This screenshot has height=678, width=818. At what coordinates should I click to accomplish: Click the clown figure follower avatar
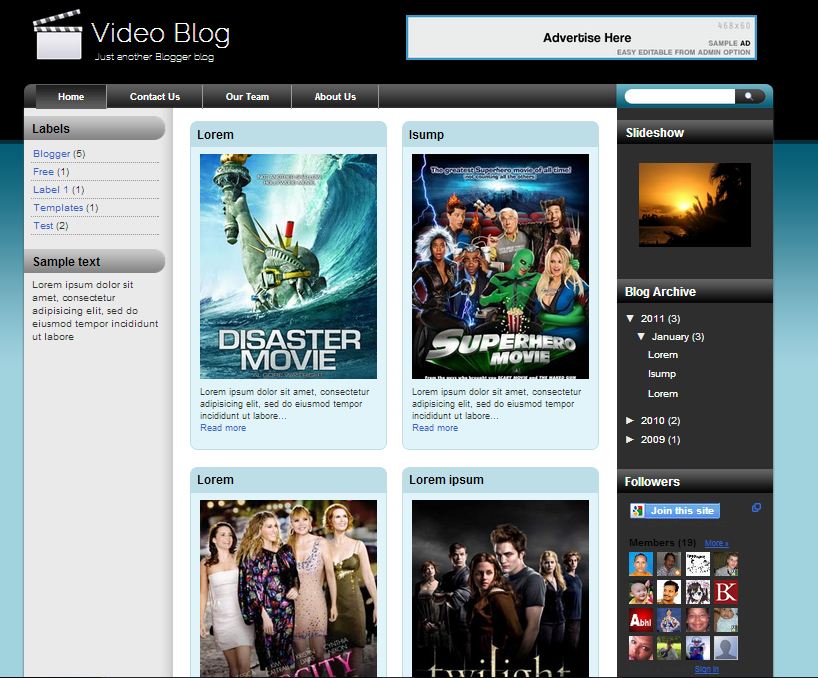[697, 648]
